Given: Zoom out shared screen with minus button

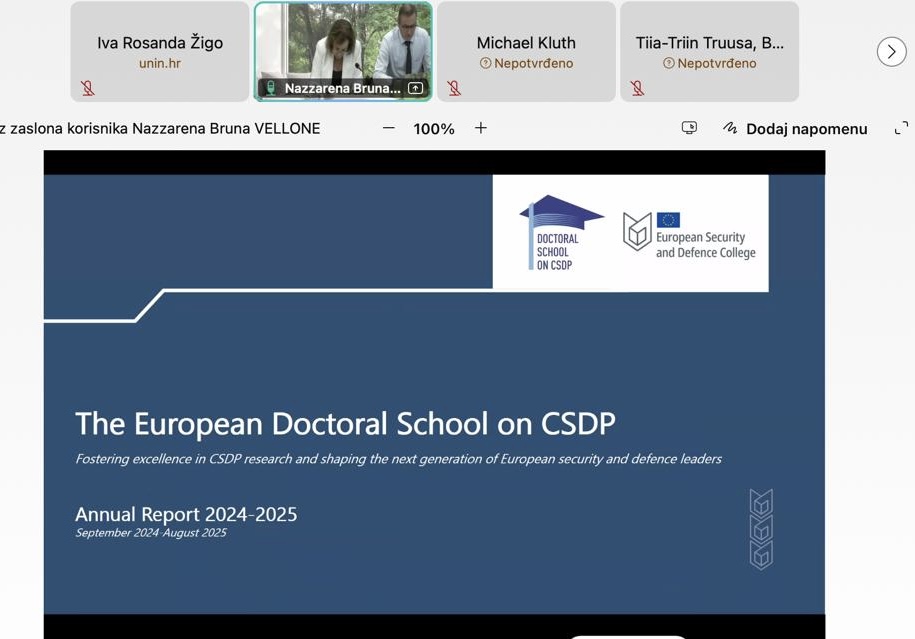Looking at the screenshot, I should click(389, 128).
